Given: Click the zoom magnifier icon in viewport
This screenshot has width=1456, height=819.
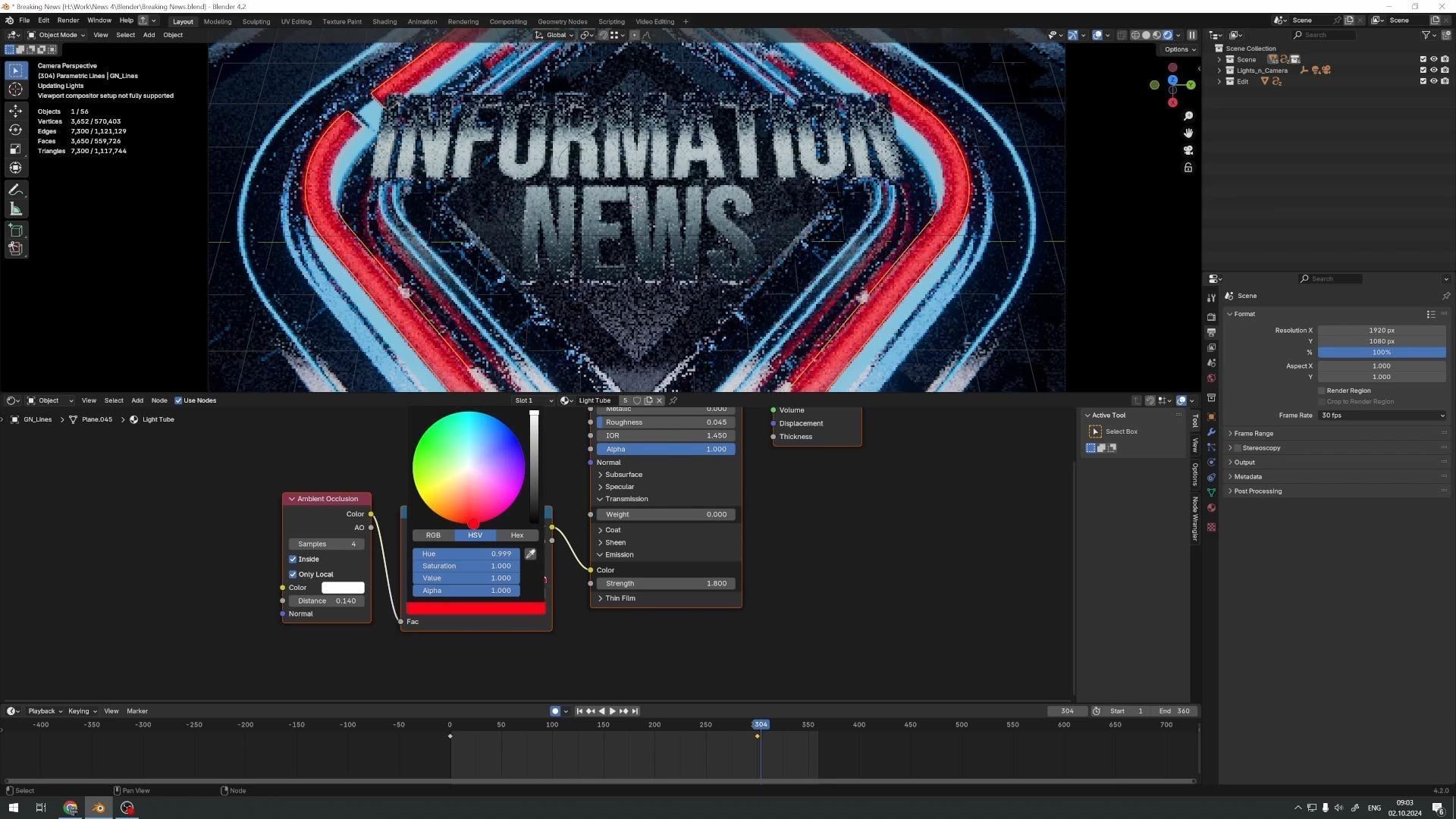Looking at the screenshot, I should (1188, 116).
